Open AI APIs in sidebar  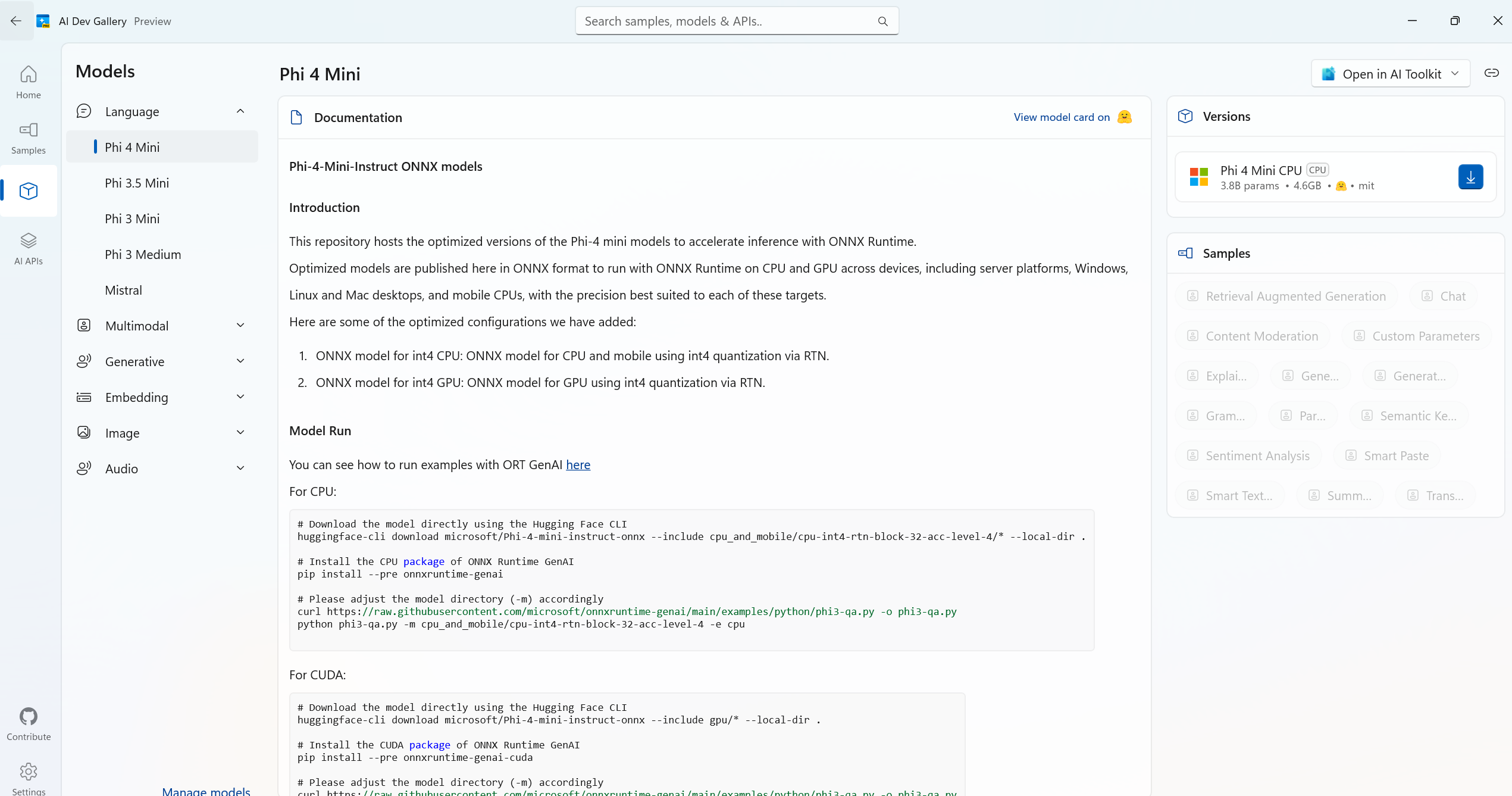pos(29,248)
